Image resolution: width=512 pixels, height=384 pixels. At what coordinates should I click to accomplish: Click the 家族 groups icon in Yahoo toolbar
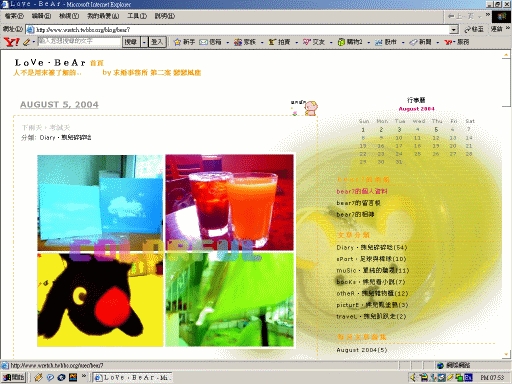point(238,42)
